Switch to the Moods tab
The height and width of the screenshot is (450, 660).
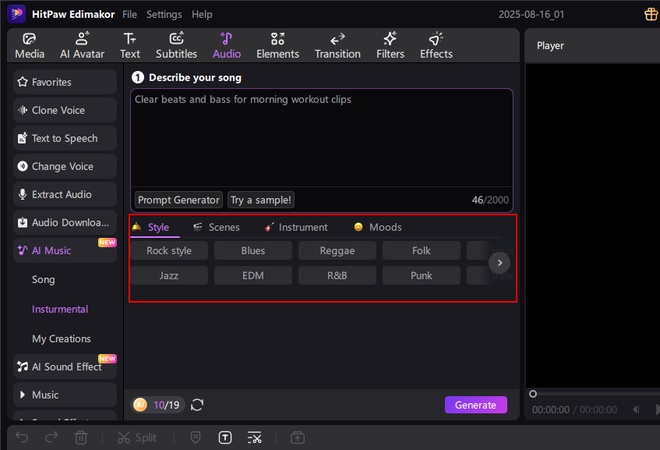coord(378,227)
